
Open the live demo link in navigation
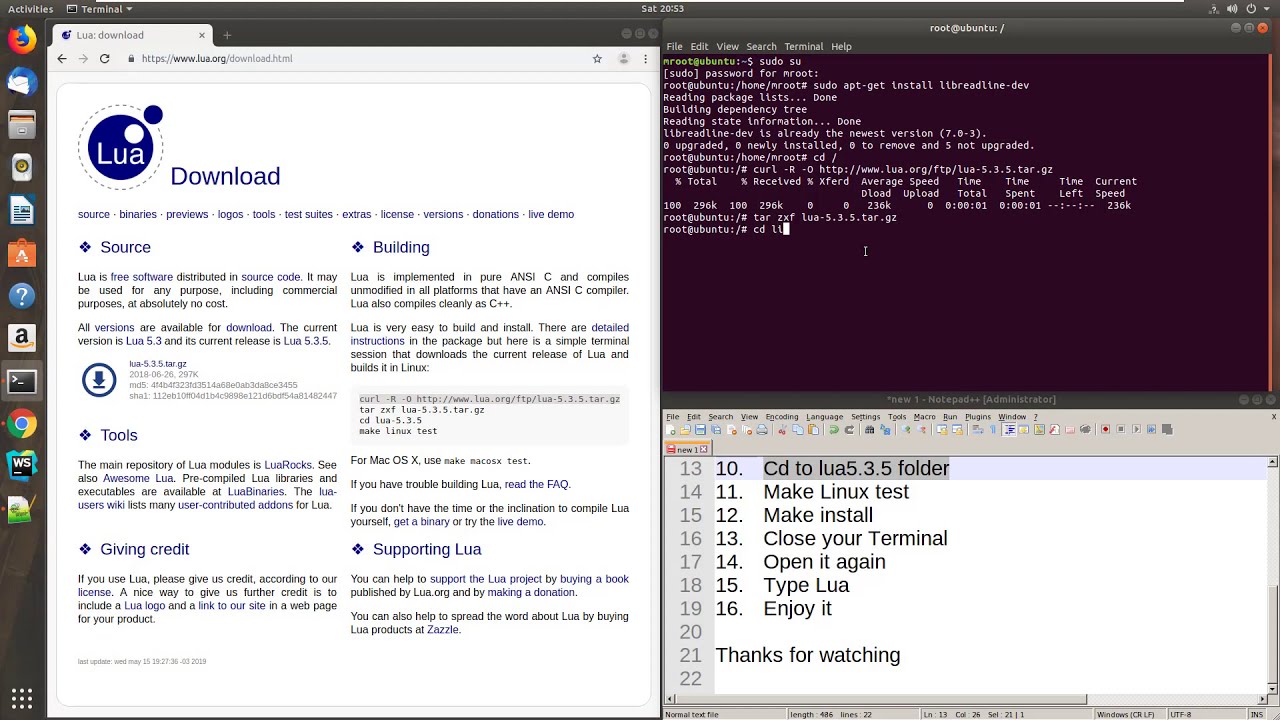pos(550,214)
